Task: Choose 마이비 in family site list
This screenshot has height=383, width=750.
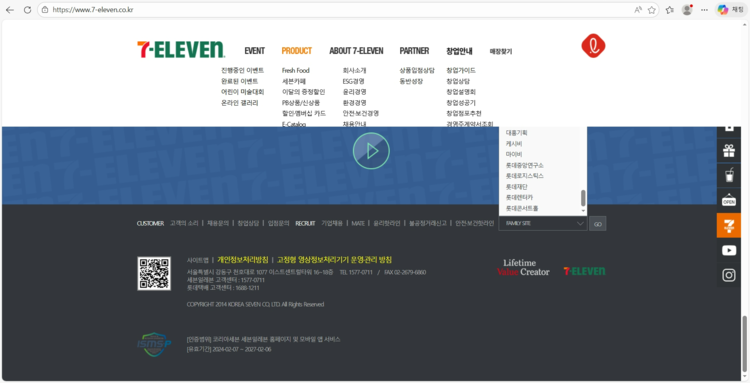Action: point(514,154)
